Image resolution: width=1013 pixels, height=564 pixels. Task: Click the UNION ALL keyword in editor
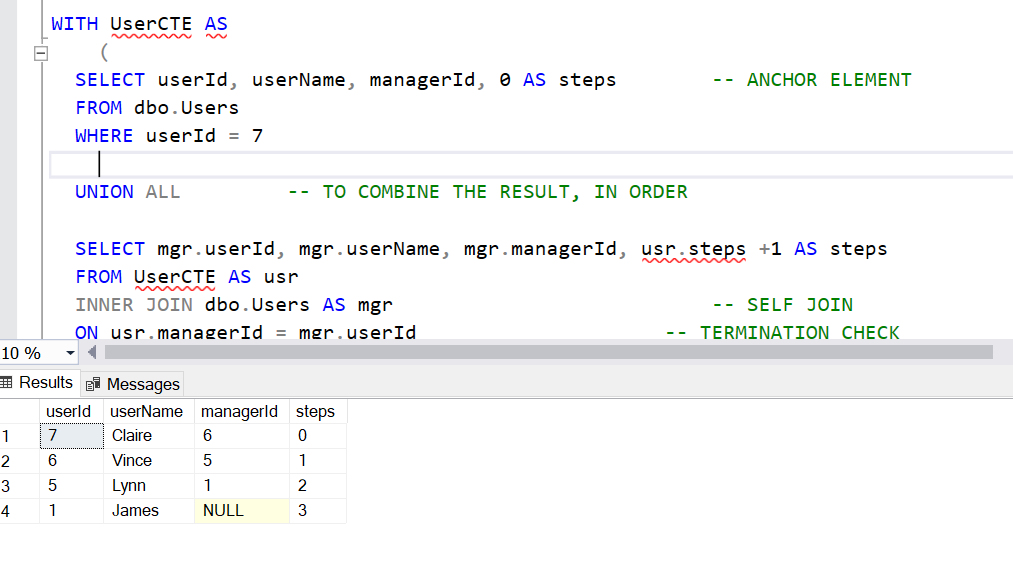[x=127, y=192]
